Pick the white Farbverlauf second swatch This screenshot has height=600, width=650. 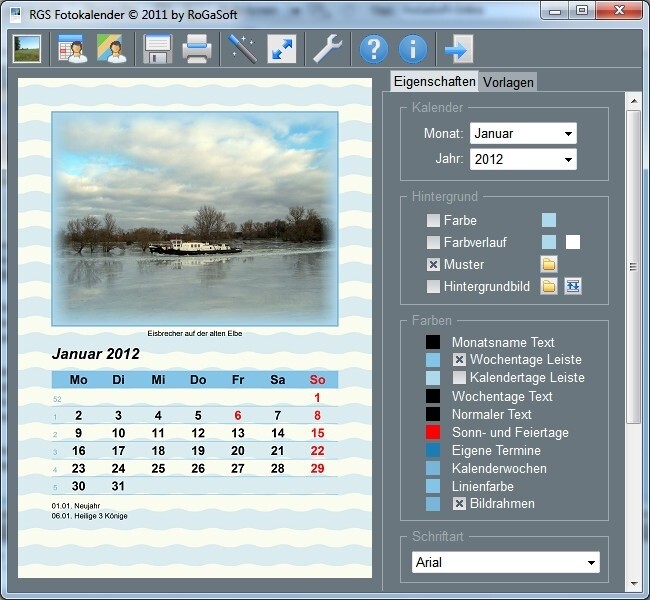[573, 242]
